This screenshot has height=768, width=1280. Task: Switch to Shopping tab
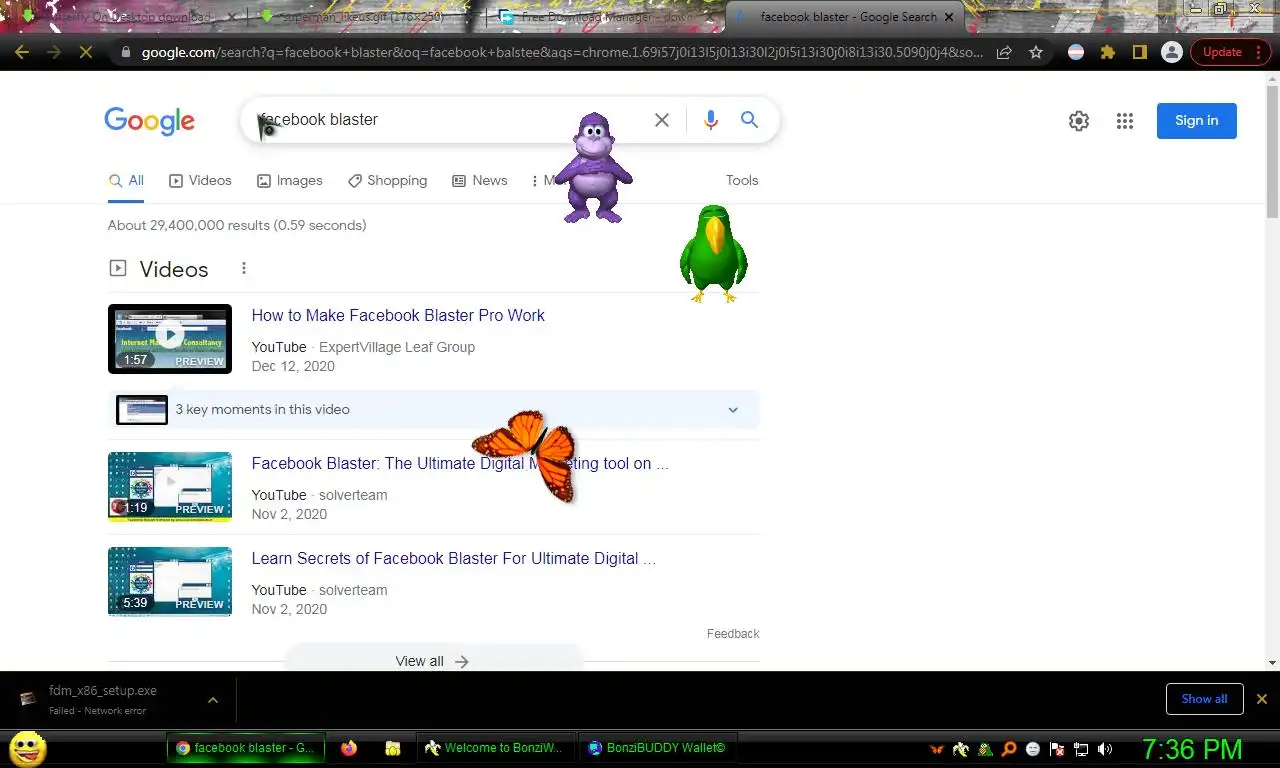(387, 181)
